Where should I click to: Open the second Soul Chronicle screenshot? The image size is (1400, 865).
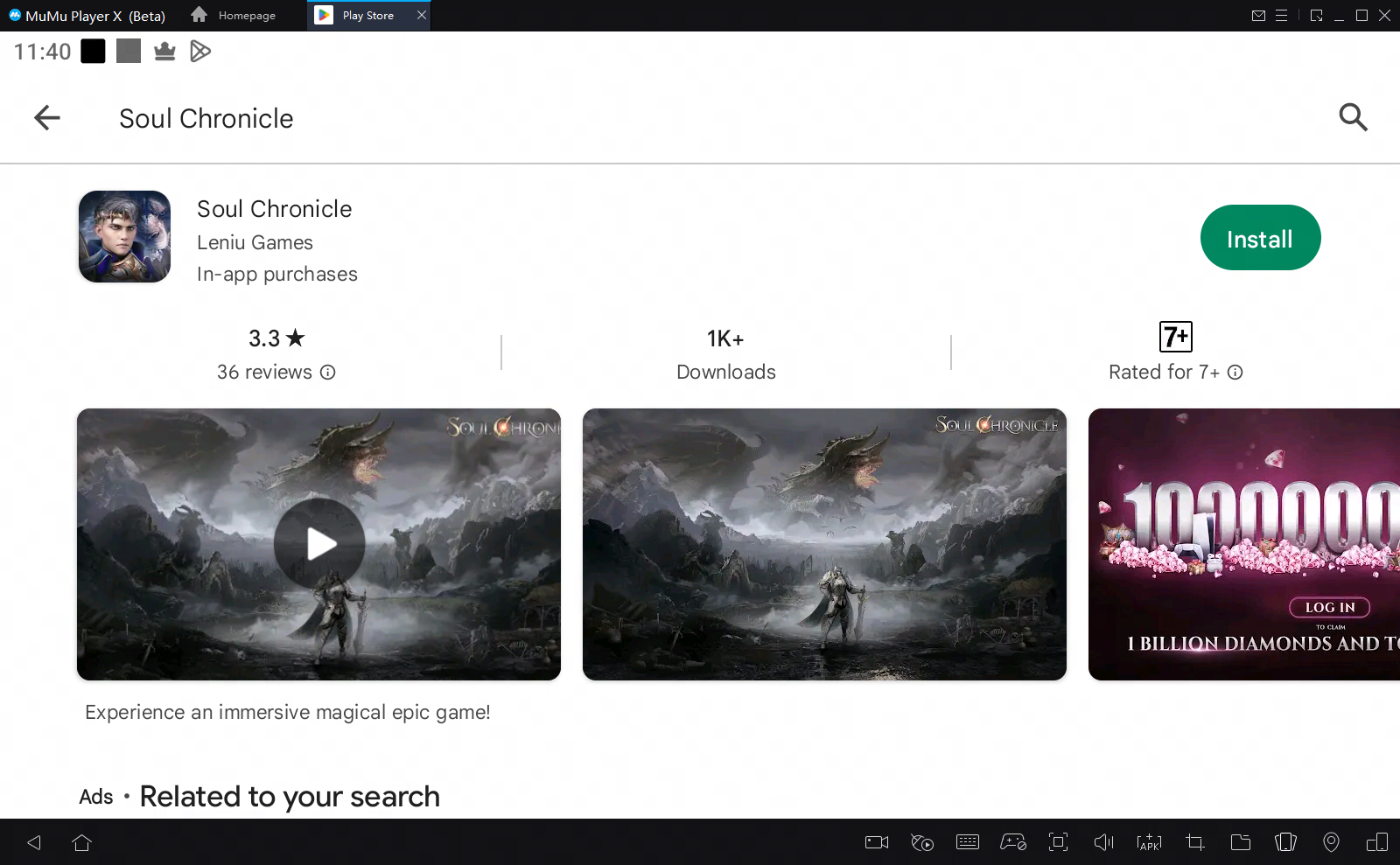coord(824,544)
